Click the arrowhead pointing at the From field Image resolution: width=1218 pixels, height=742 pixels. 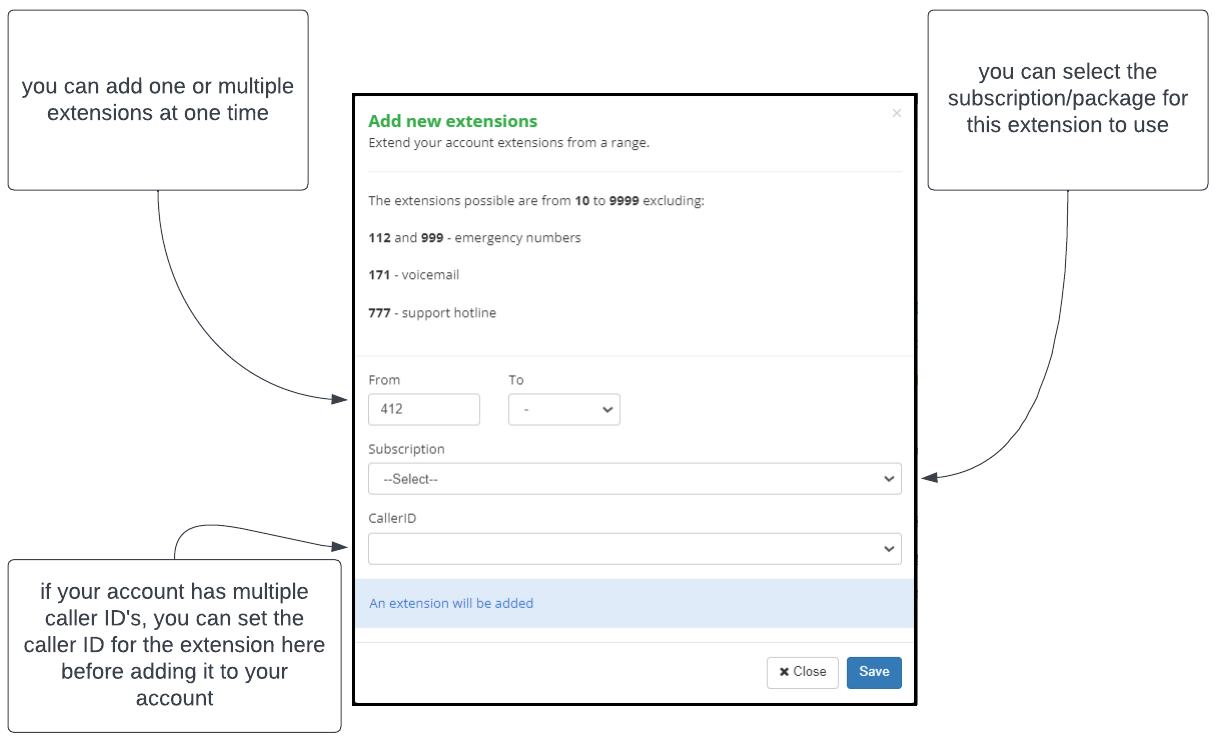339,399
